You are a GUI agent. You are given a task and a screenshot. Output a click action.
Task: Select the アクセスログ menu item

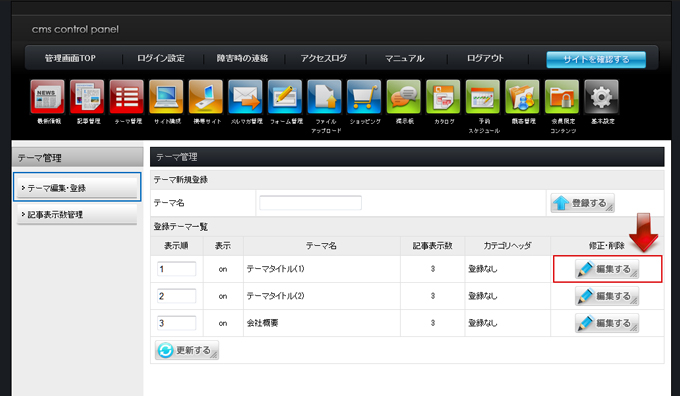pos(324,58)
